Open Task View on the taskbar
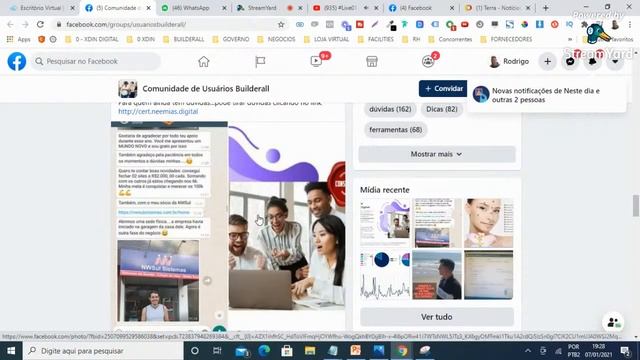The width and height of the screenshot is (640, 360). point(217,351)
